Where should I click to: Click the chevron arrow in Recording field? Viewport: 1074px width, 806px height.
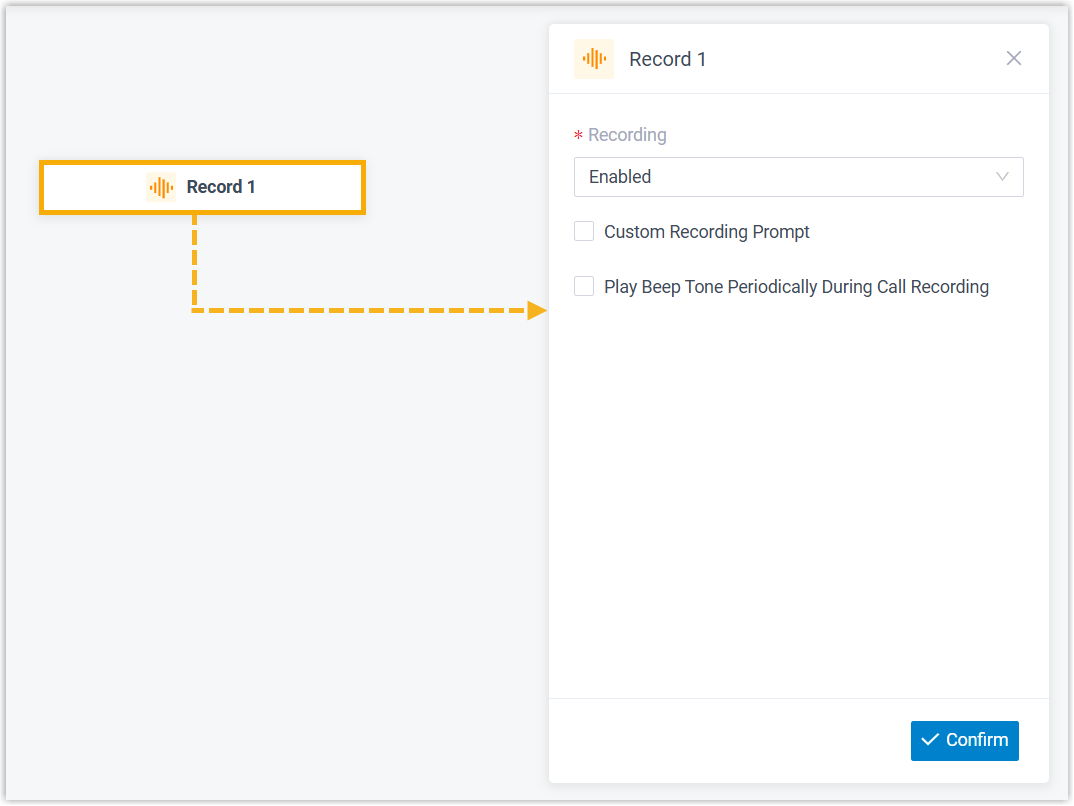tap(1002, 177)
